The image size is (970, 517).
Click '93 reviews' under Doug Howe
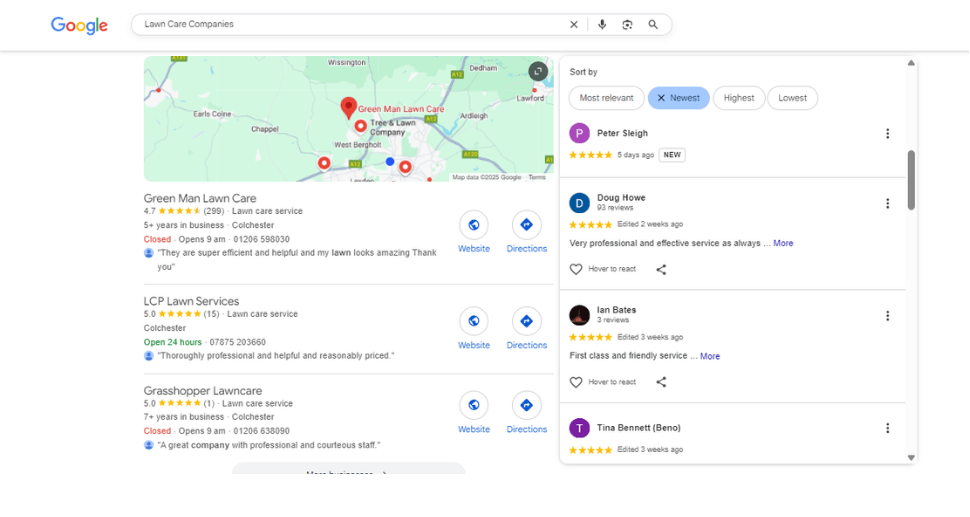coord(615,208)
